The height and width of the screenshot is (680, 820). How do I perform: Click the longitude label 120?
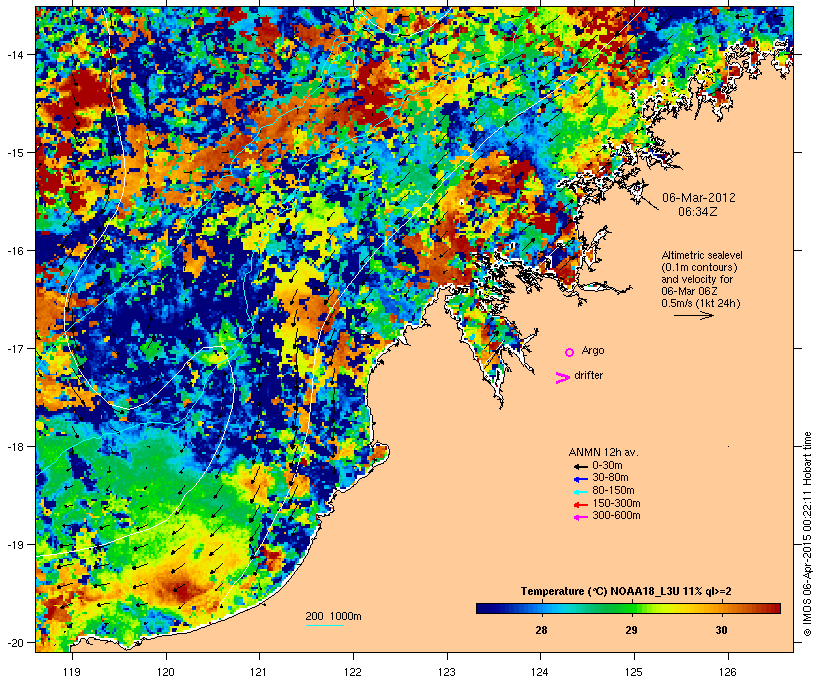click(166, 672)
